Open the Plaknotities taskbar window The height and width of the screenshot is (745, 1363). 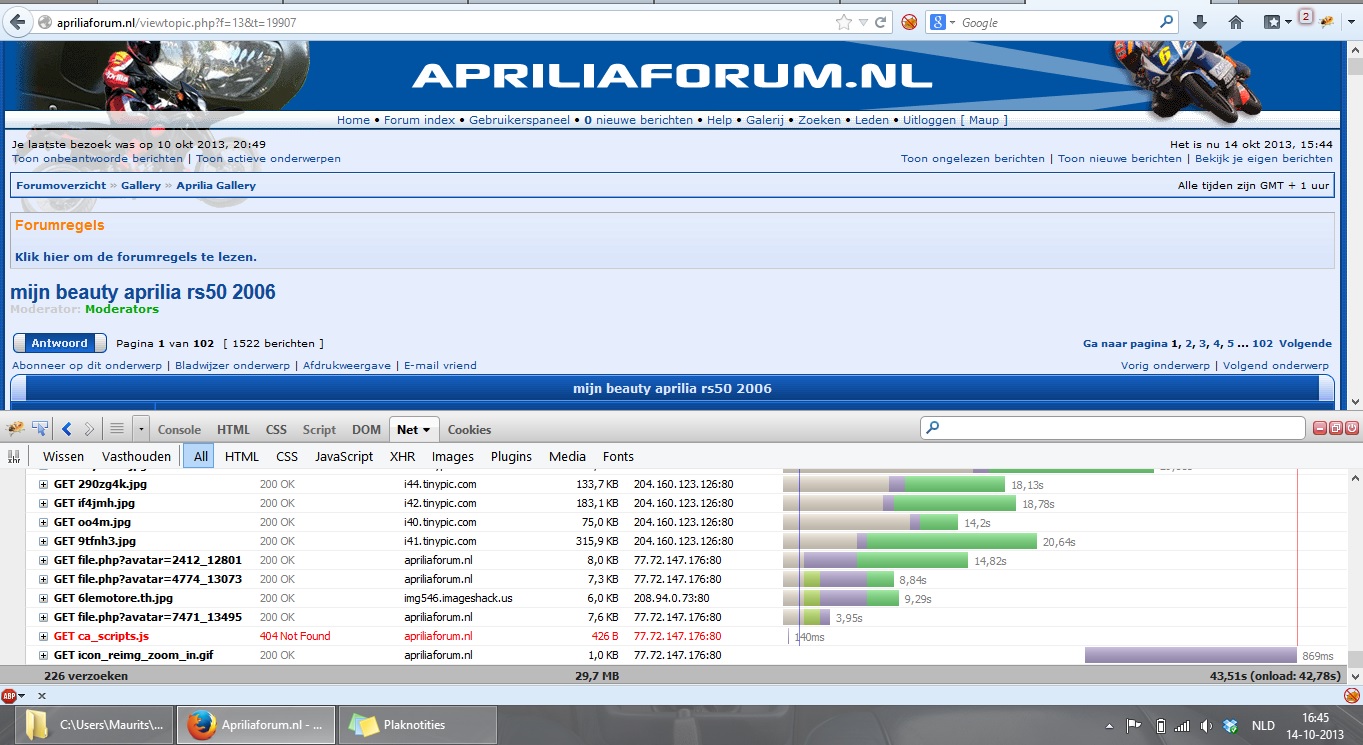pos(418,724)
